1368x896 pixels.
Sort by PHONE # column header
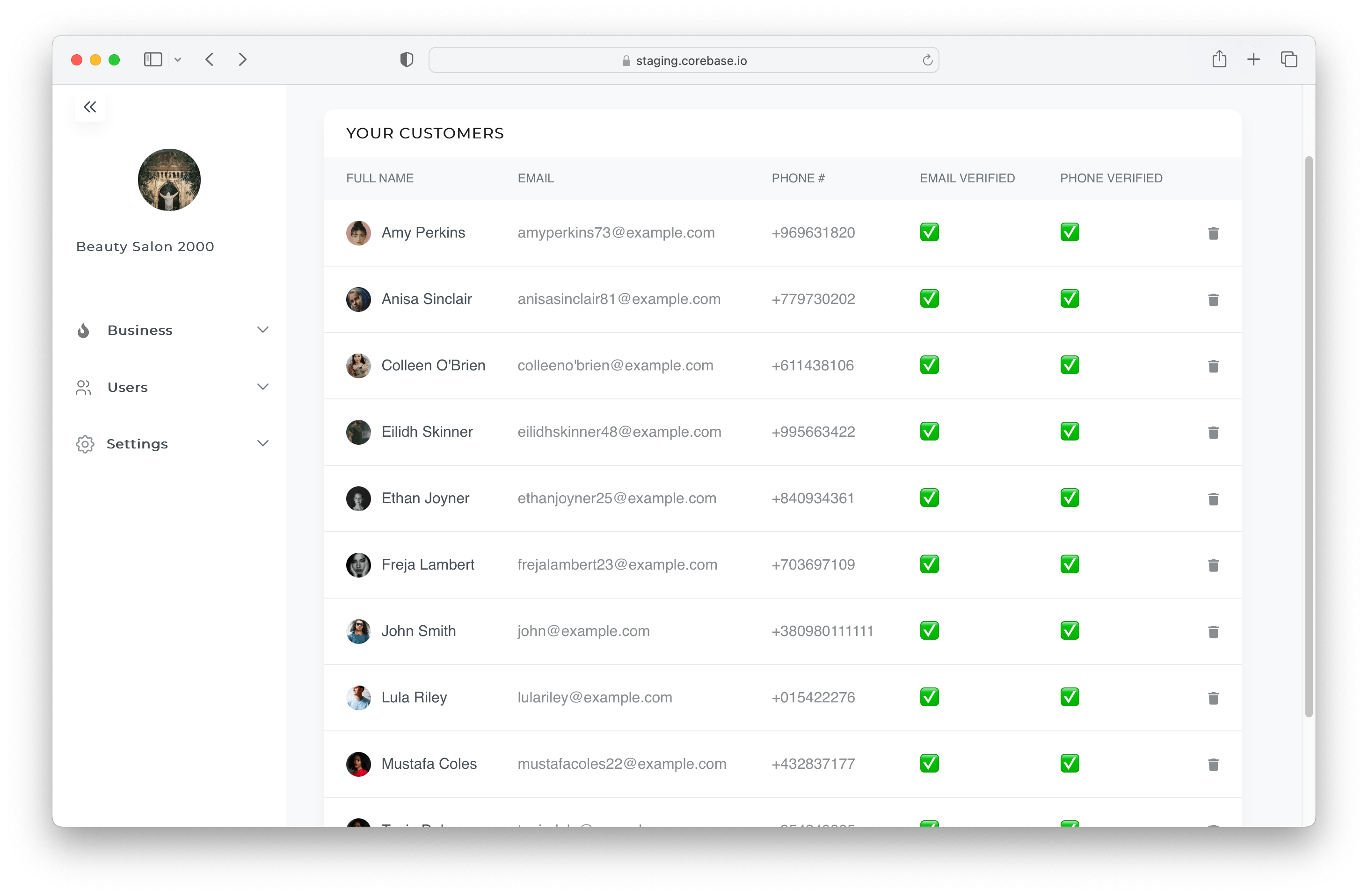[x=798, y=178]
